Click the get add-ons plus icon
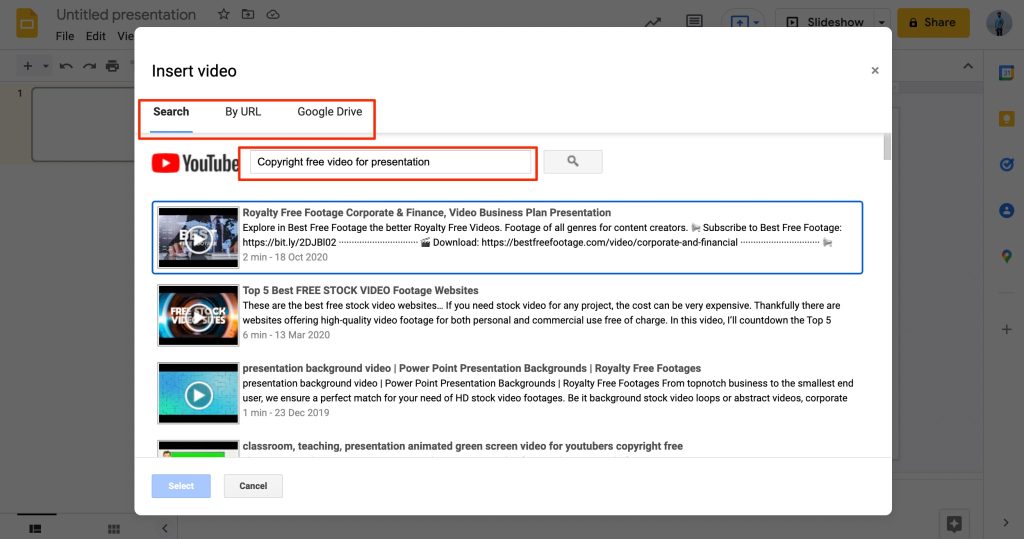 tap(1006, 330)
